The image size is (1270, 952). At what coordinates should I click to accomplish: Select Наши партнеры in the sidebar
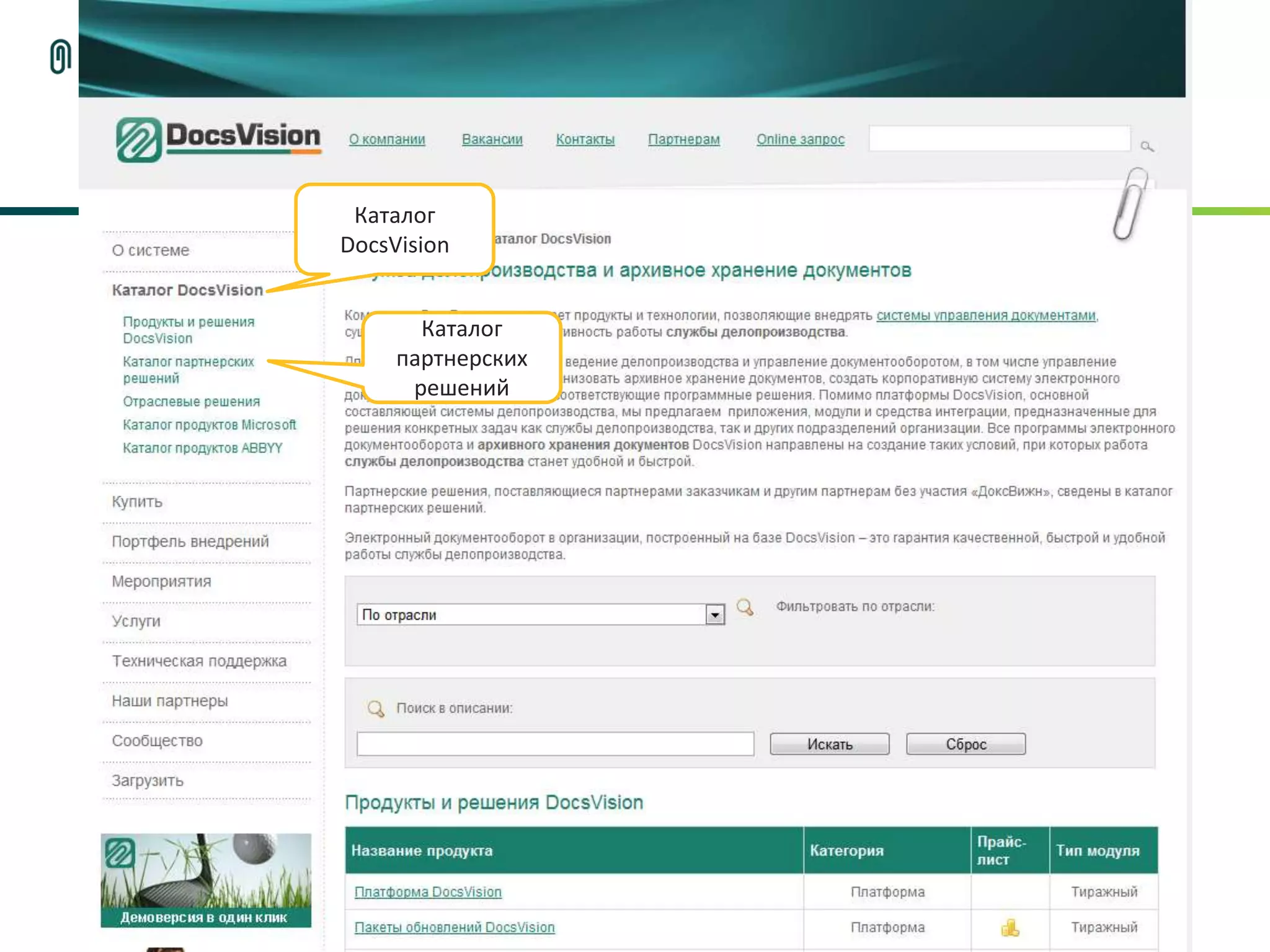pyautogui.click(x=170, y=701)
